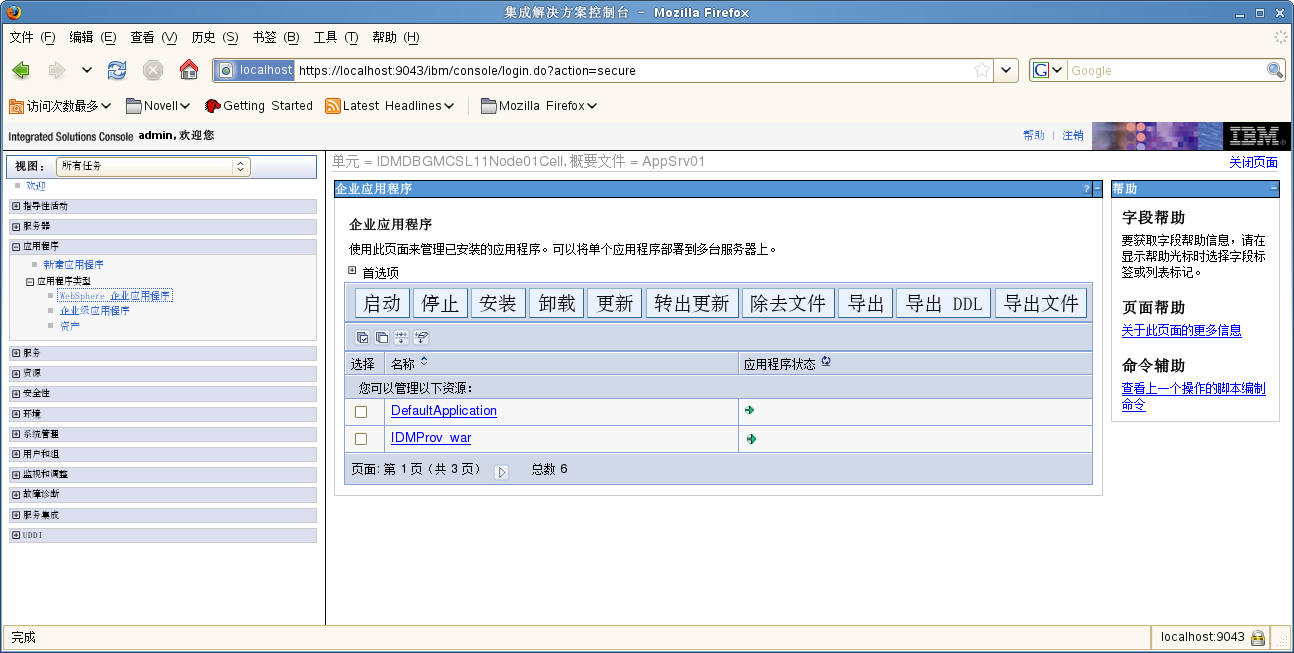Click the 除去文件 button
Viewport: 1294px width, 653px height.
[788, 304]
